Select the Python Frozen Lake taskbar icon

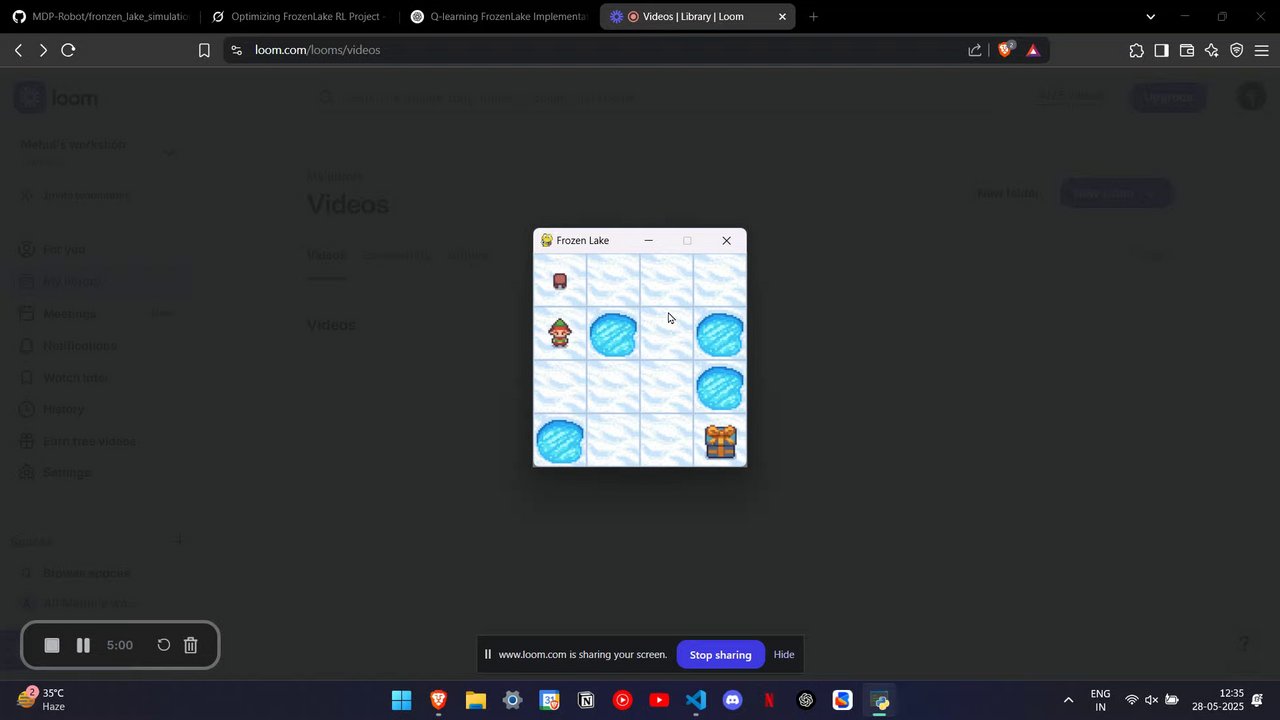(x=880, y=700)
